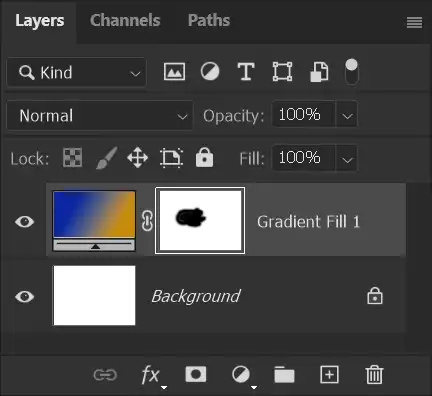Filter for pixel layers

[174, 72]
